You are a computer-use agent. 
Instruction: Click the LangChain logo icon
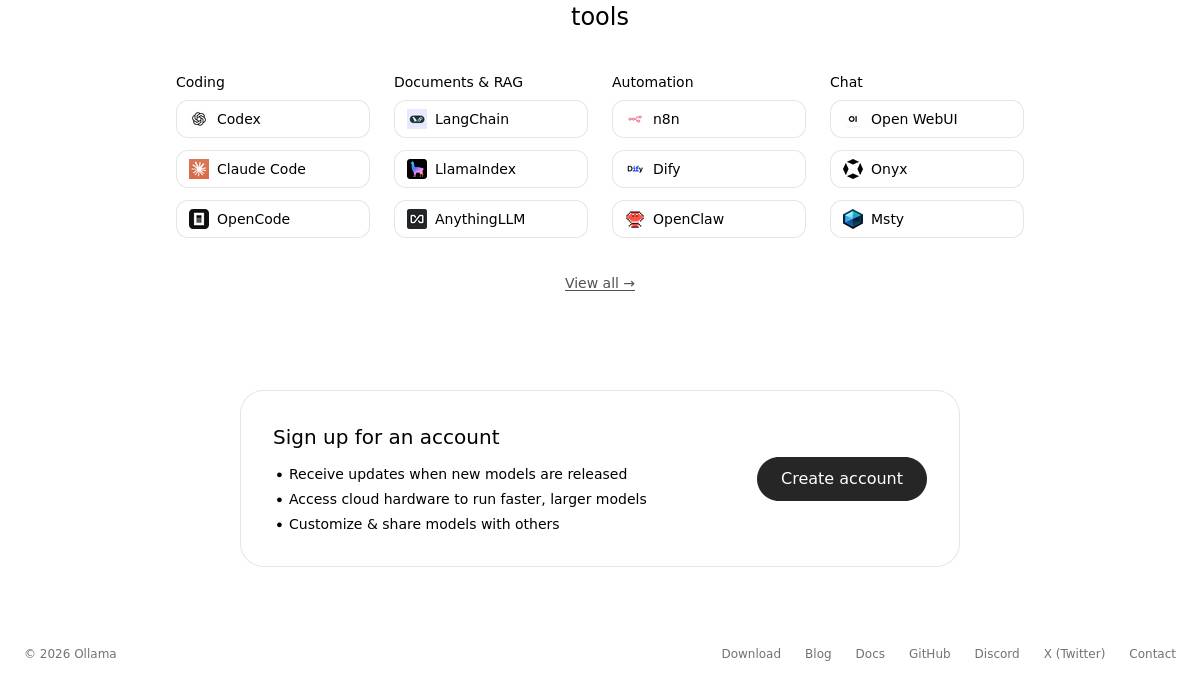[x=417, y=119]
